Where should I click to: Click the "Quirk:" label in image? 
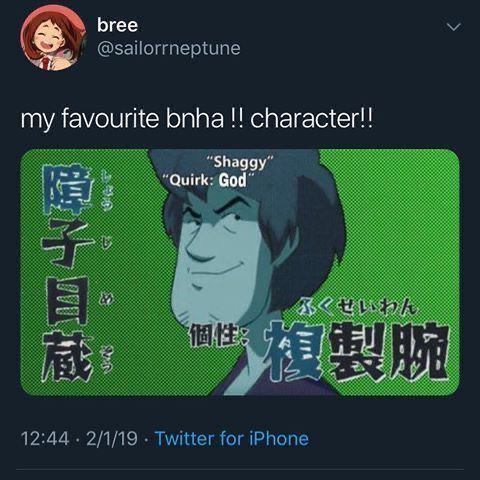[190, 180]
